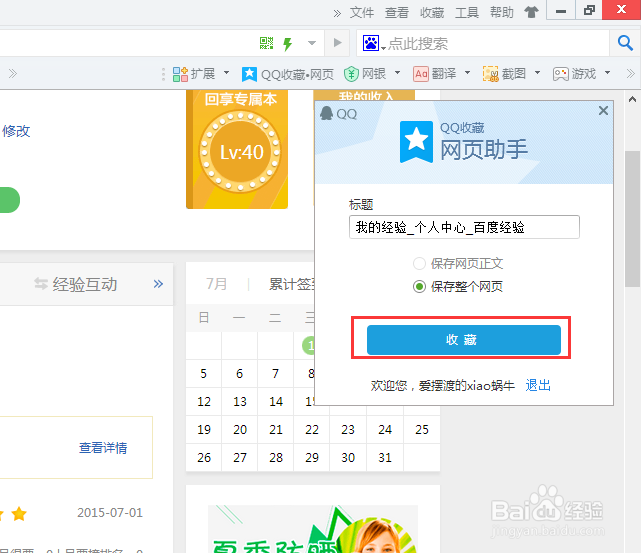Click calendar date 20
This screenshot has height=553, width=641.
(240, 430)
